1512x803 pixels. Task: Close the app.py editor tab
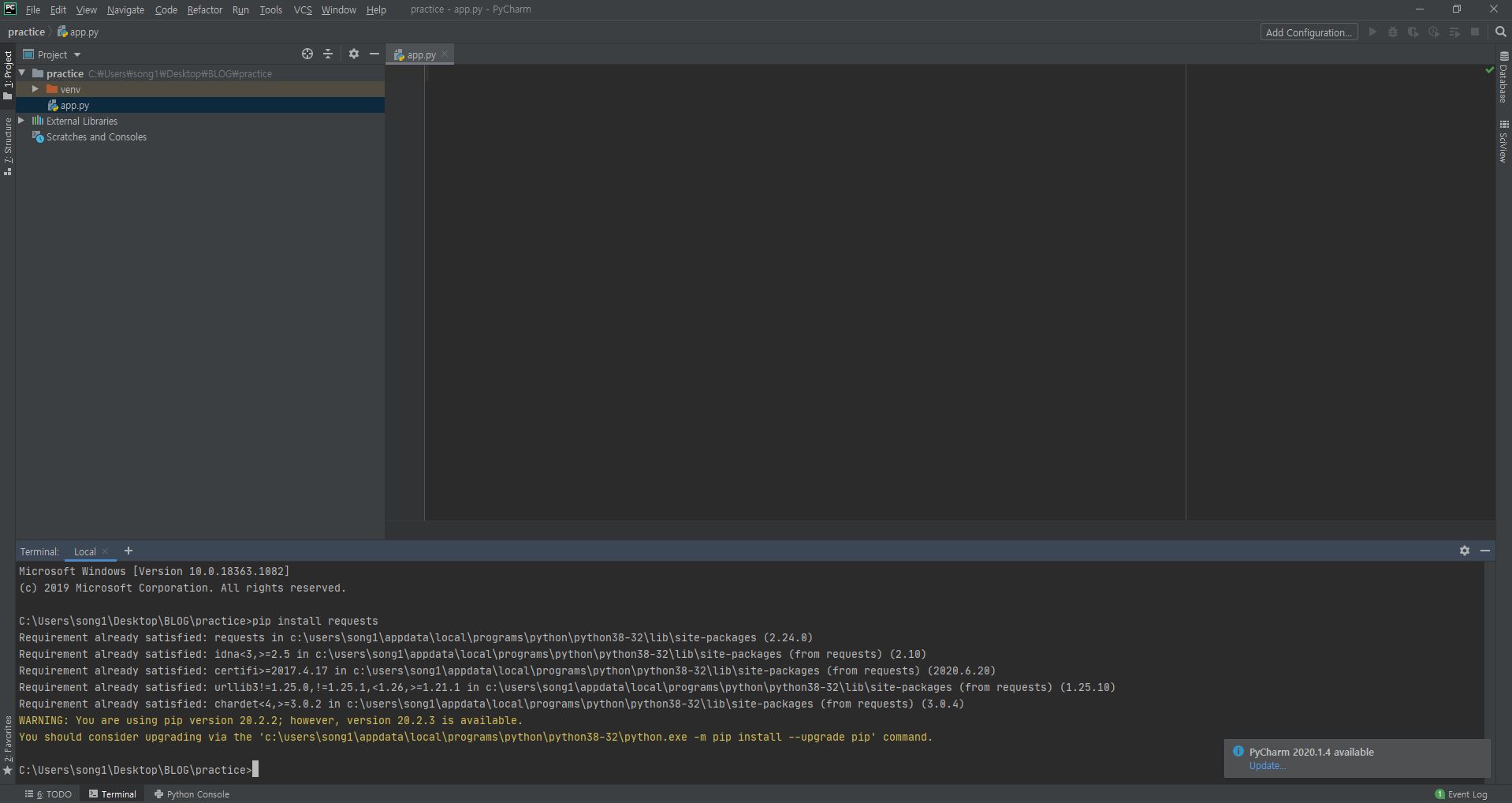(x=445, y=54)
